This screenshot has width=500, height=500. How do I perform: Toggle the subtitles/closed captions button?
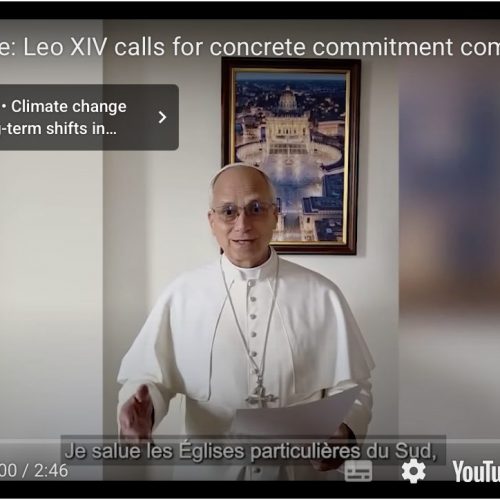tap(358, 471)
